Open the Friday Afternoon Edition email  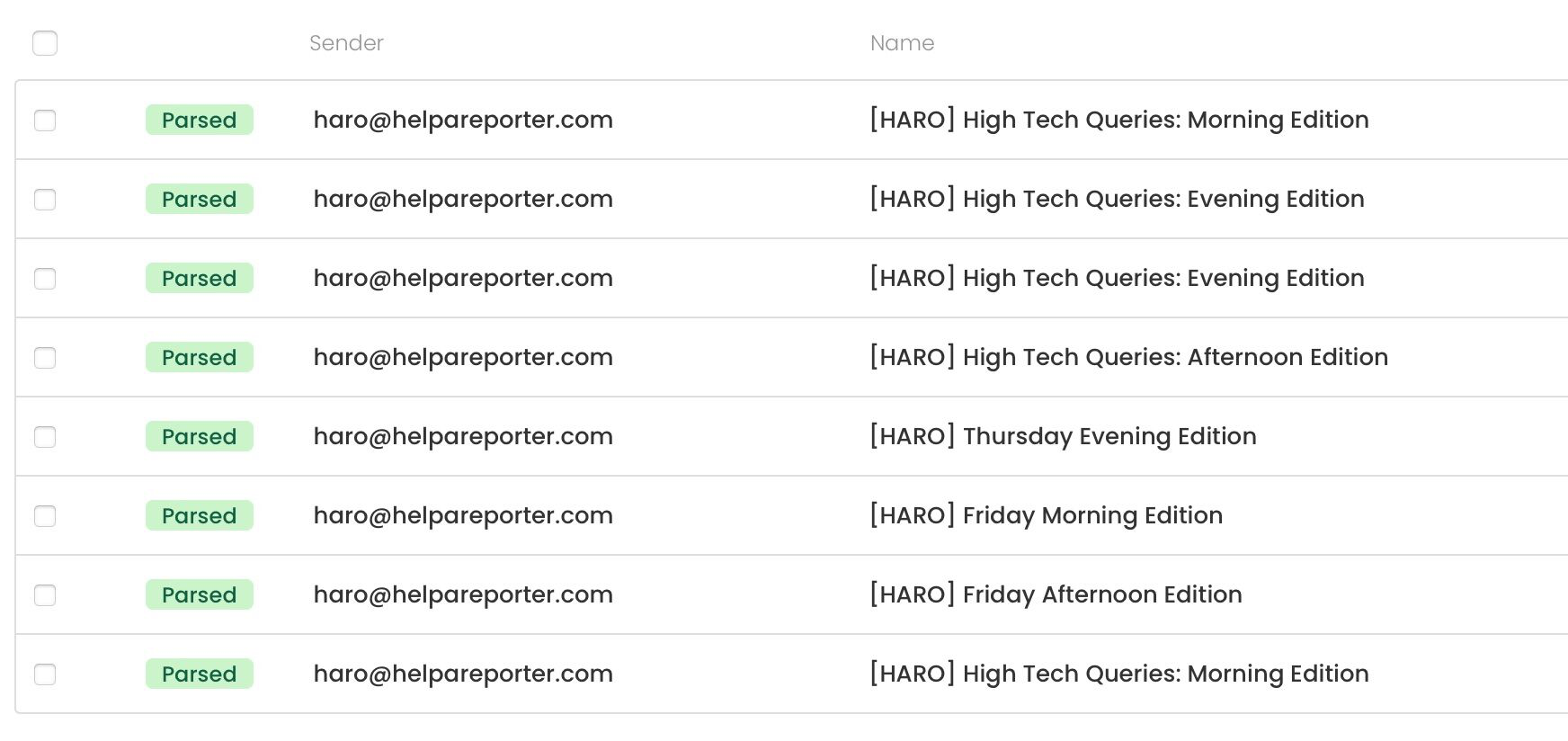[1056, 594]
